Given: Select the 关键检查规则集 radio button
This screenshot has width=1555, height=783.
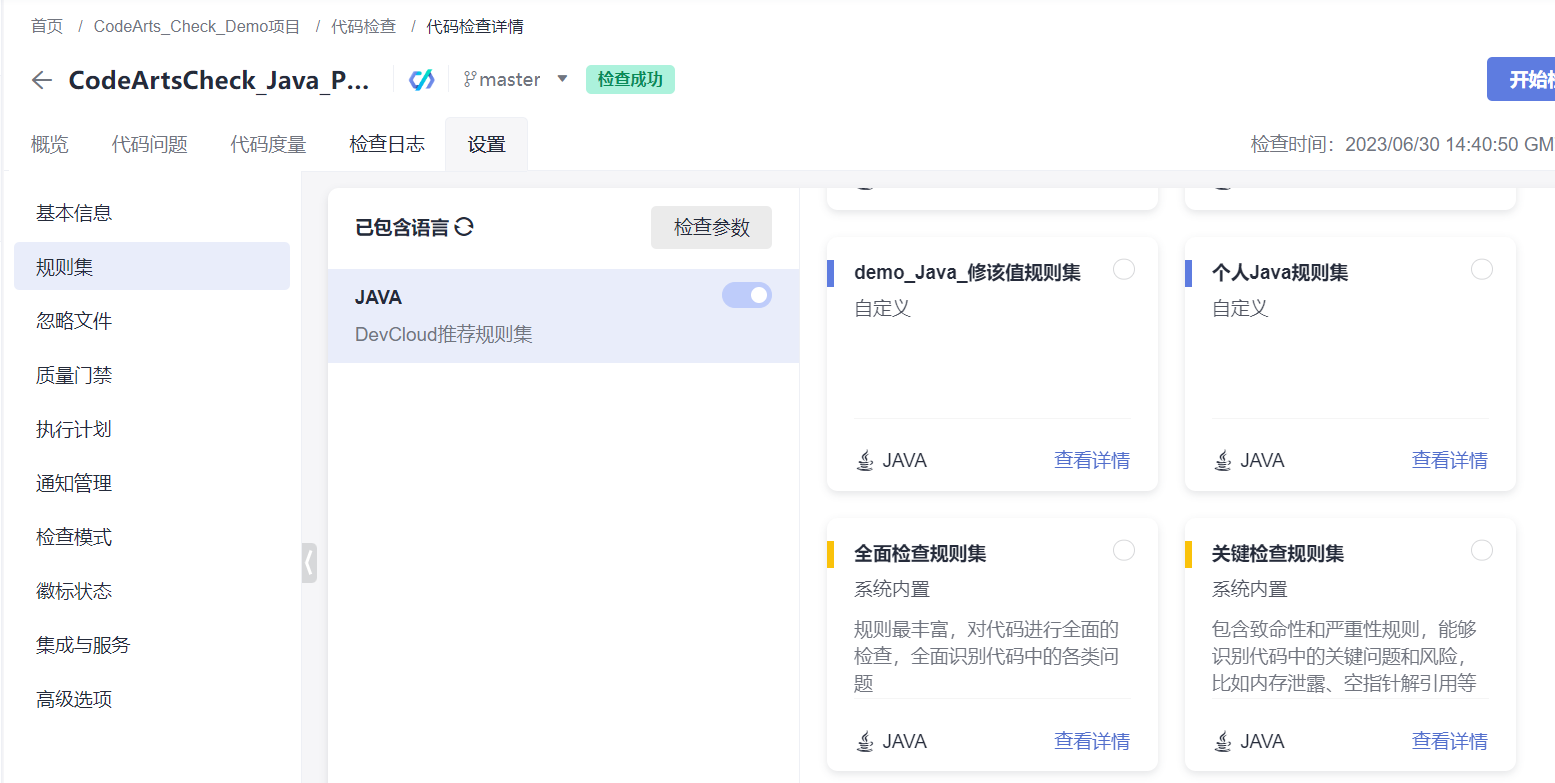Looking at the screenshot, I should click(x=1482, y=550).
